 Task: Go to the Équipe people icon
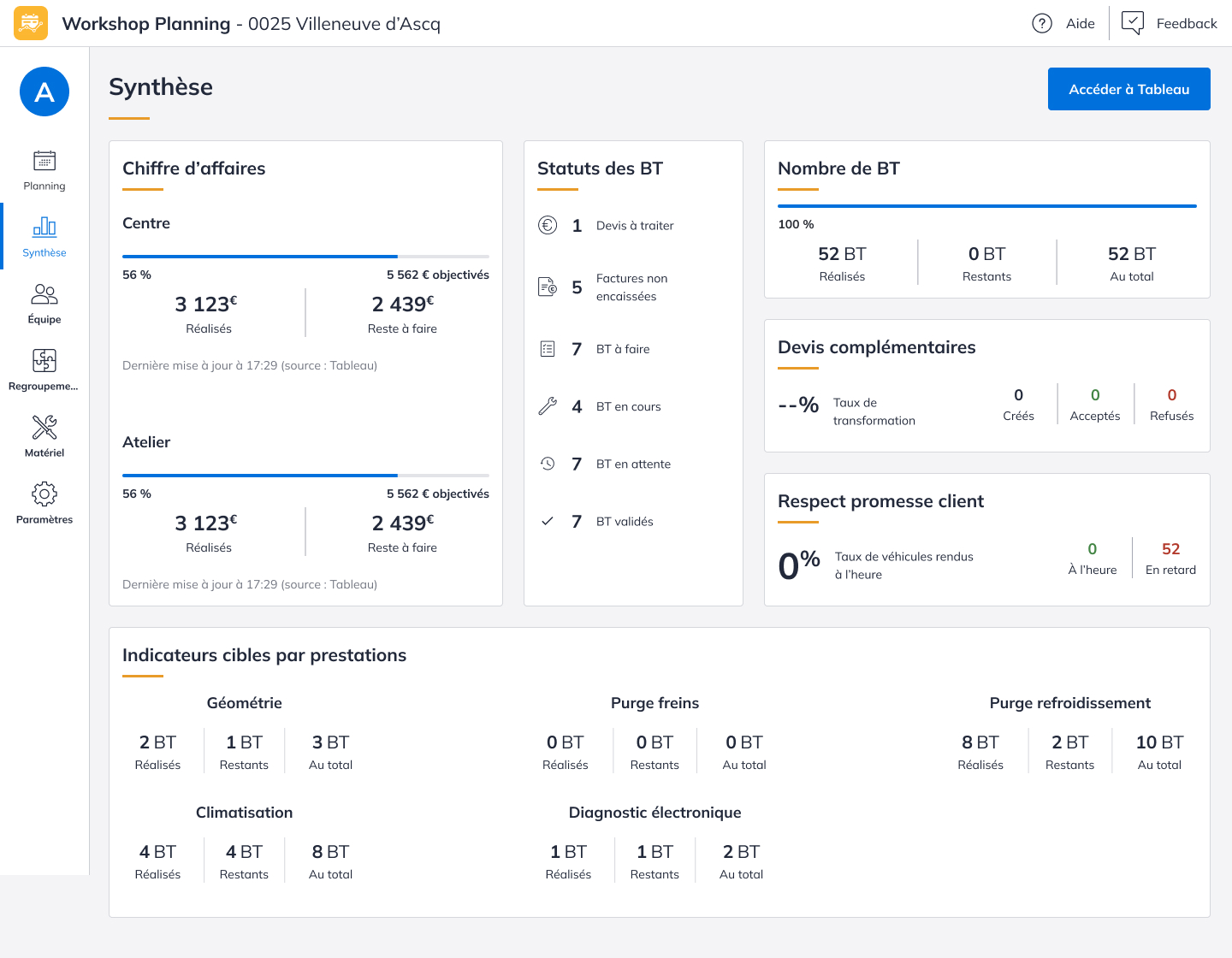44,294
